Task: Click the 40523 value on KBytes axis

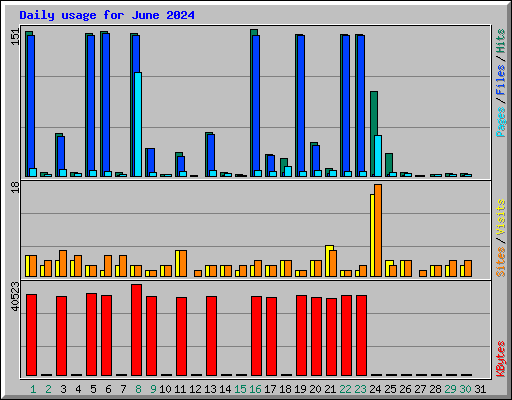Action: [x=15, y=296]
